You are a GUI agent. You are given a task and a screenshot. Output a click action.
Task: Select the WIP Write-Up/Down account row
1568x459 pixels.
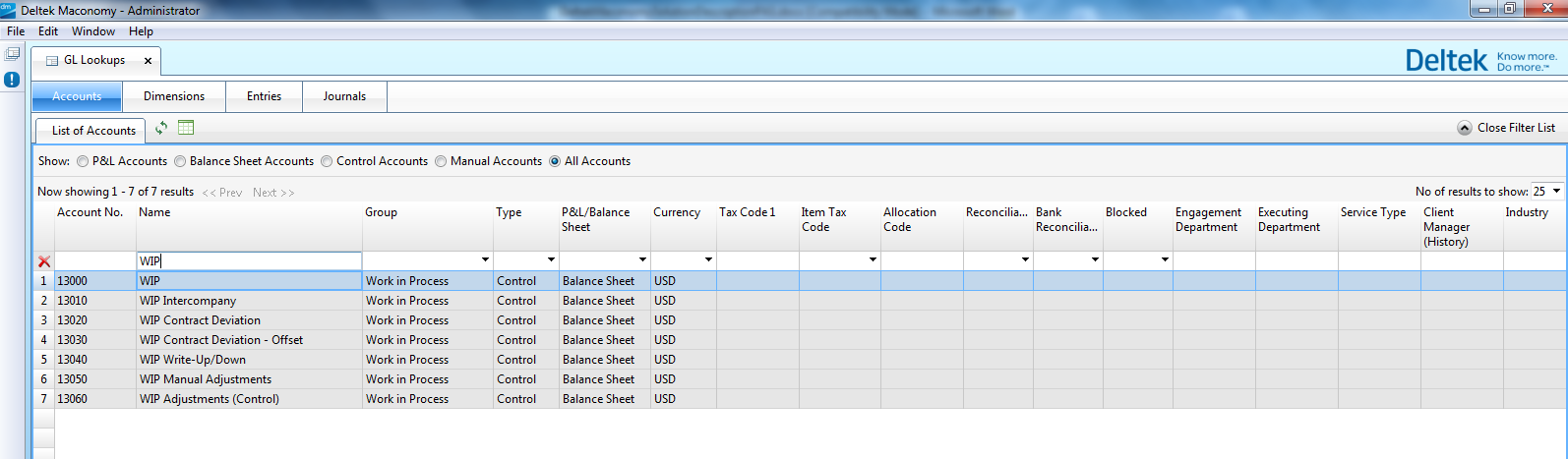point(193,360)
